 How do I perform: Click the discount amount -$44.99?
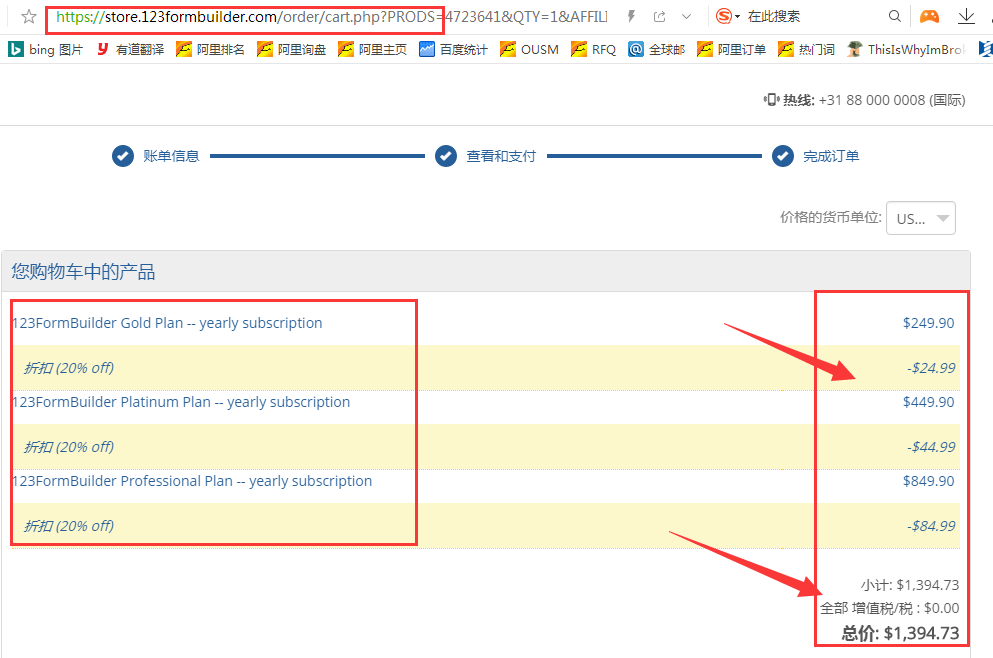coord(931,447)
